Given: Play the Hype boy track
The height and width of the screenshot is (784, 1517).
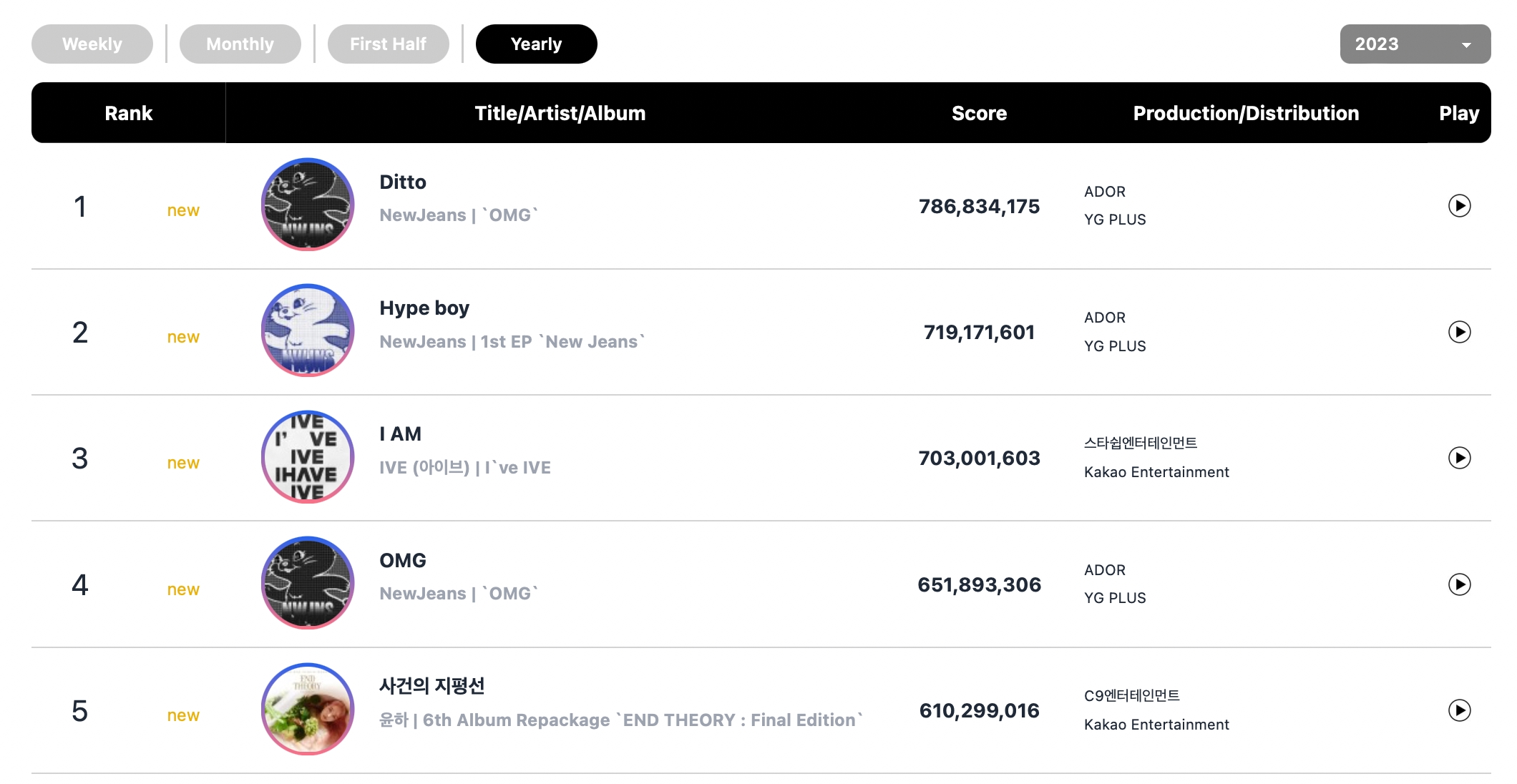Looking at the screenshot, I should [x=1459, y=332].
